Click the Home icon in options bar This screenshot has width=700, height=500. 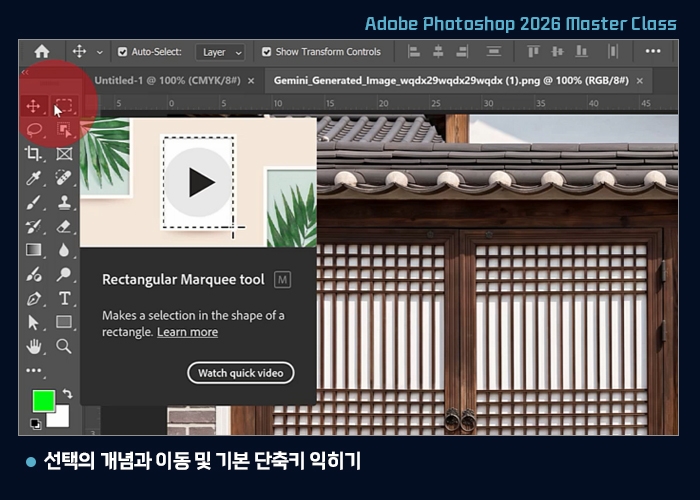[x=42, y=51]
